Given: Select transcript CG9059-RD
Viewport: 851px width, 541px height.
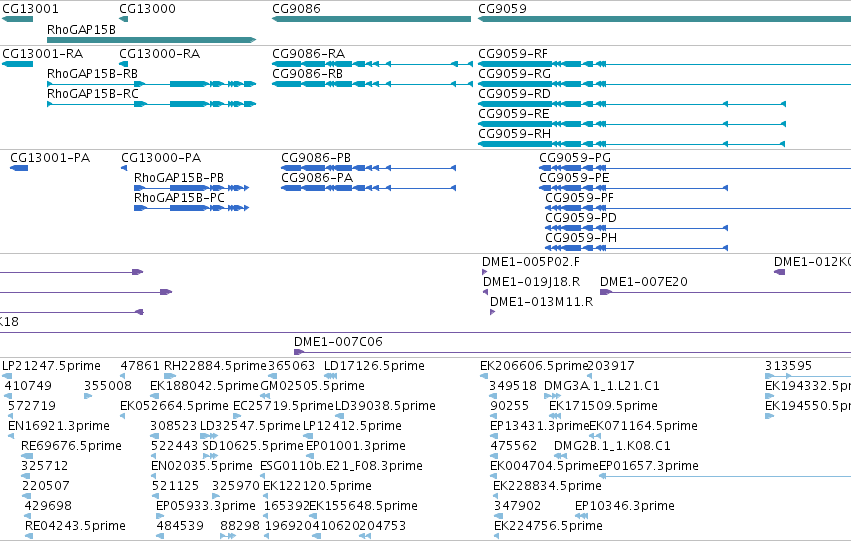Looking at the screenshot, I should tap(515, 94).
